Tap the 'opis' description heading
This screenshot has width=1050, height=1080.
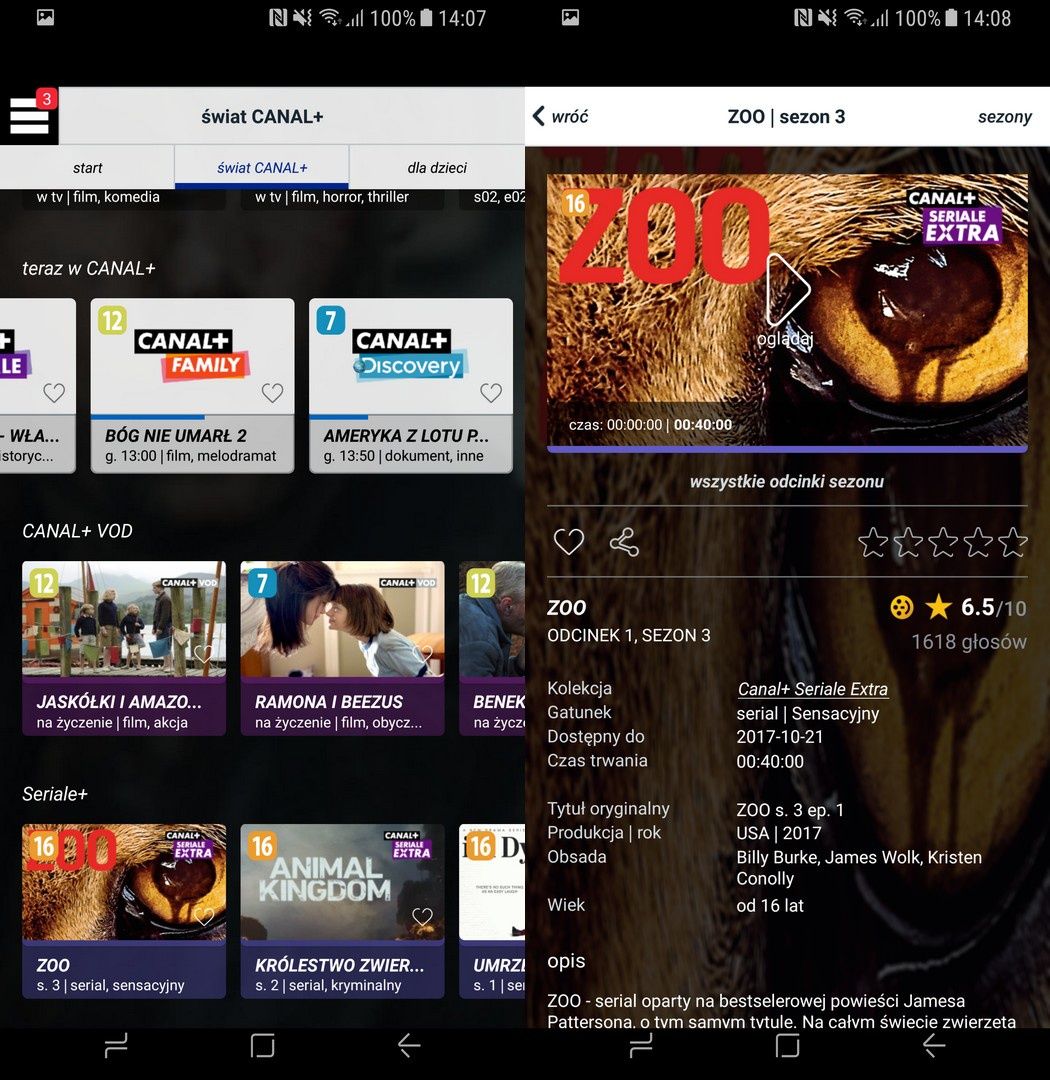click(x=566, y=961)
